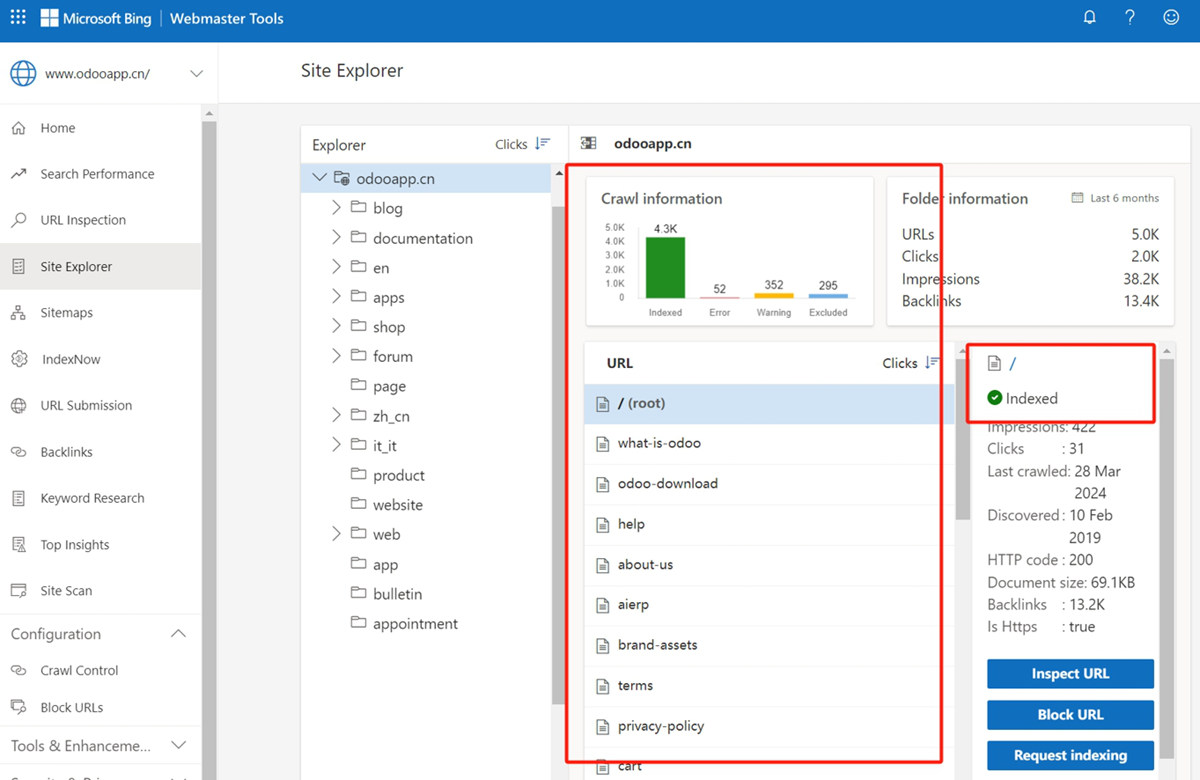
Task: Click the help question mark icon
Action: click(1130, 18)
